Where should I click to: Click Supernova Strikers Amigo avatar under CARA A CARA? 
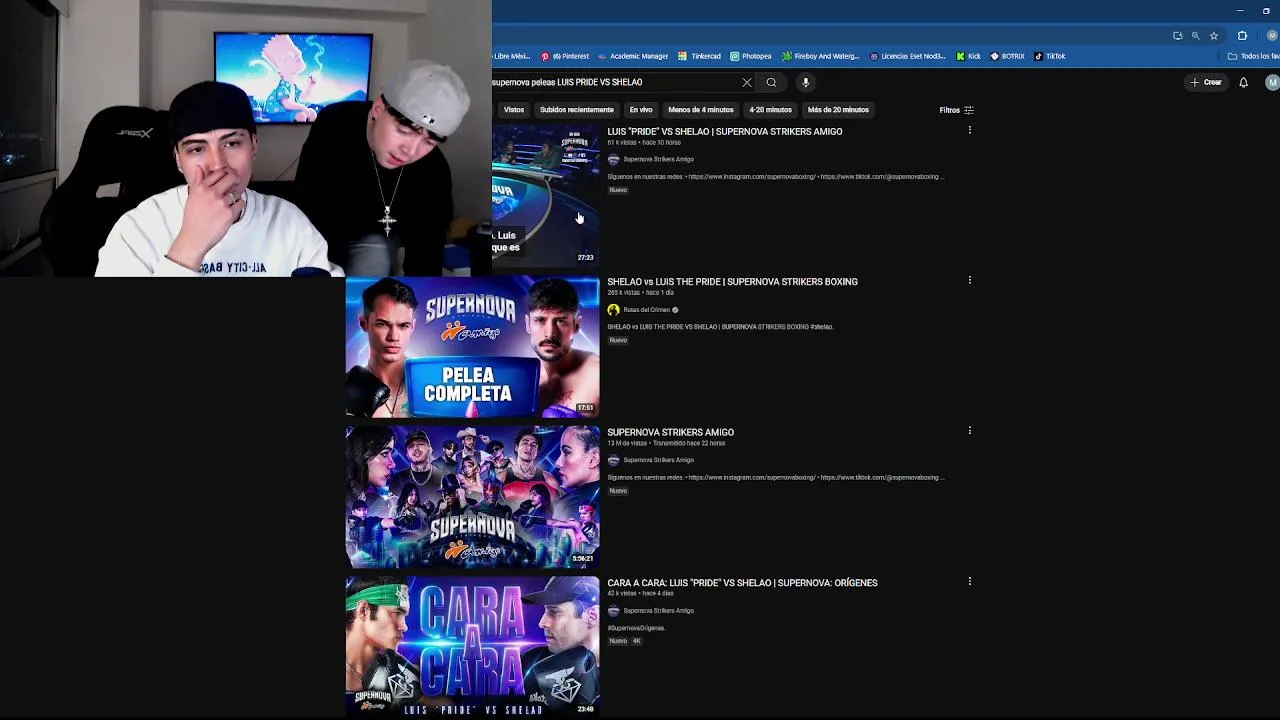(613, 611)
